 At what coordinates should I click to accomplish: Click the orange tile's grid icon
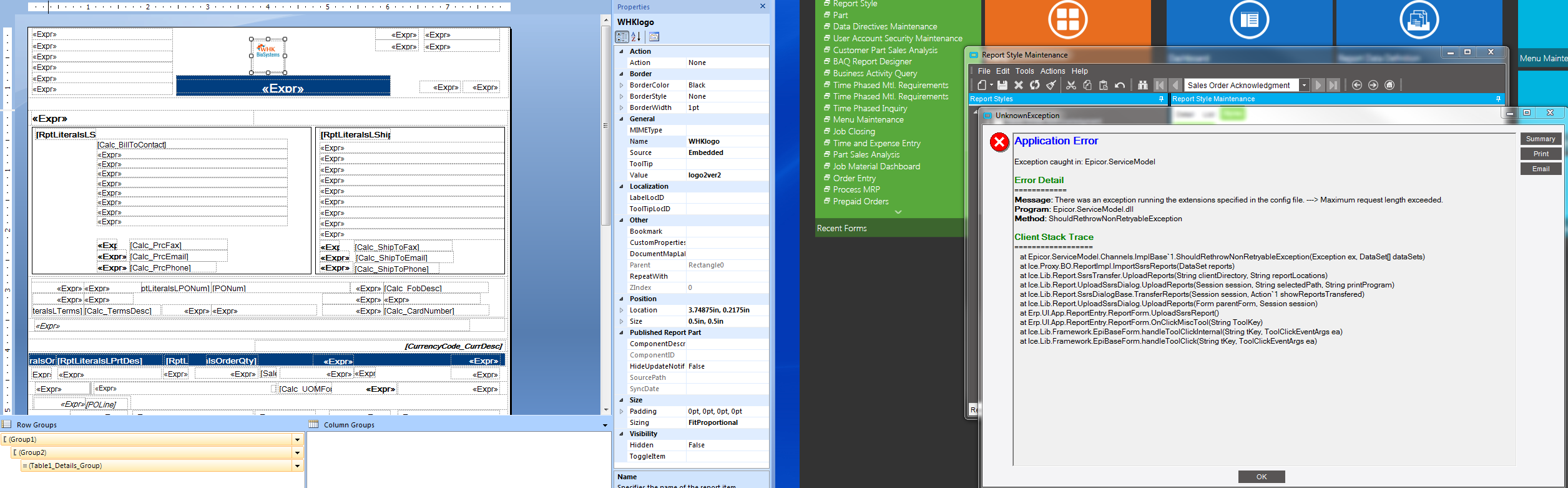(x=1067, y=19)
